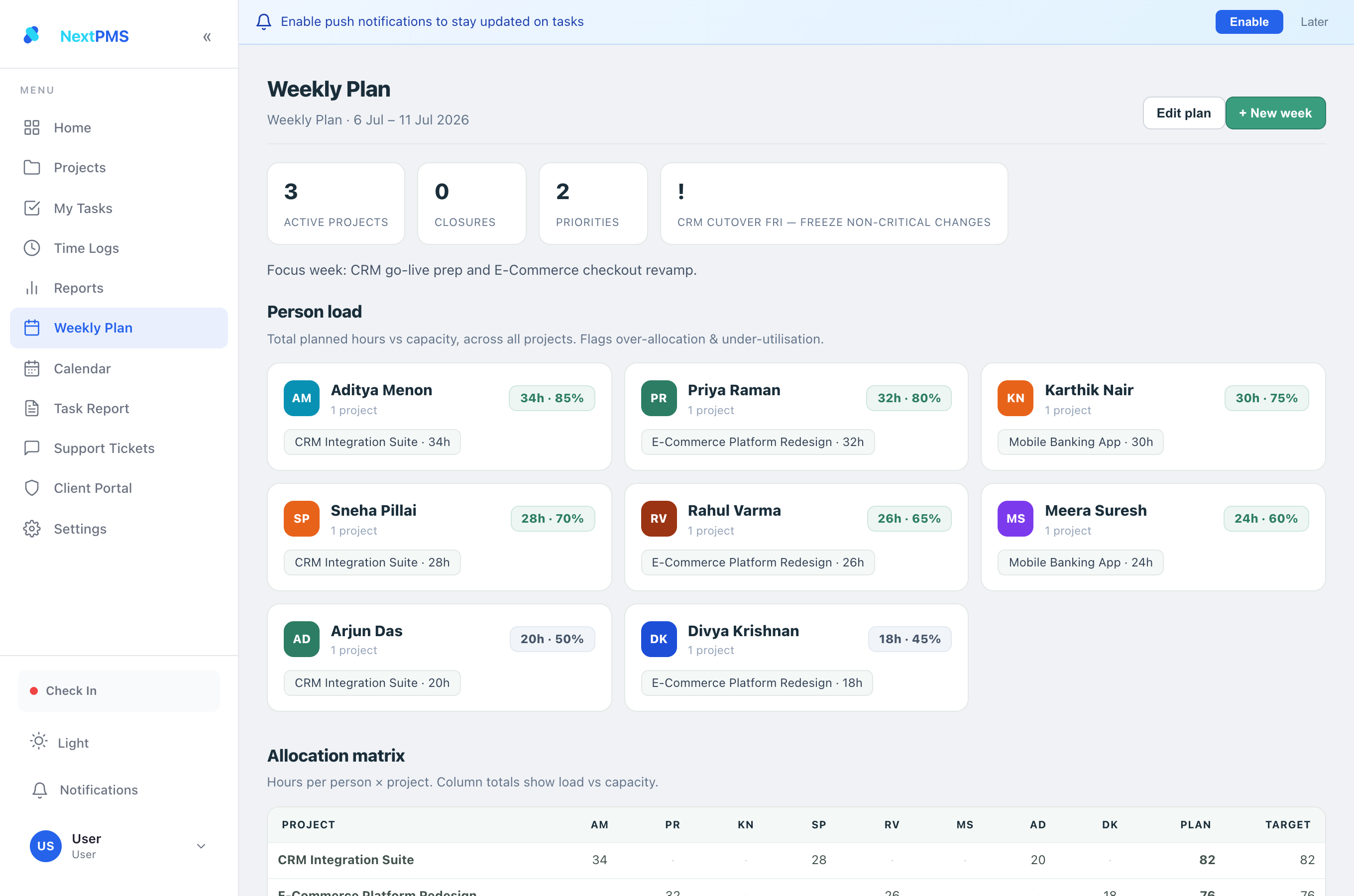
Task: Click the Mobile Banking App · 24h chip
Action: [1080, 563]
